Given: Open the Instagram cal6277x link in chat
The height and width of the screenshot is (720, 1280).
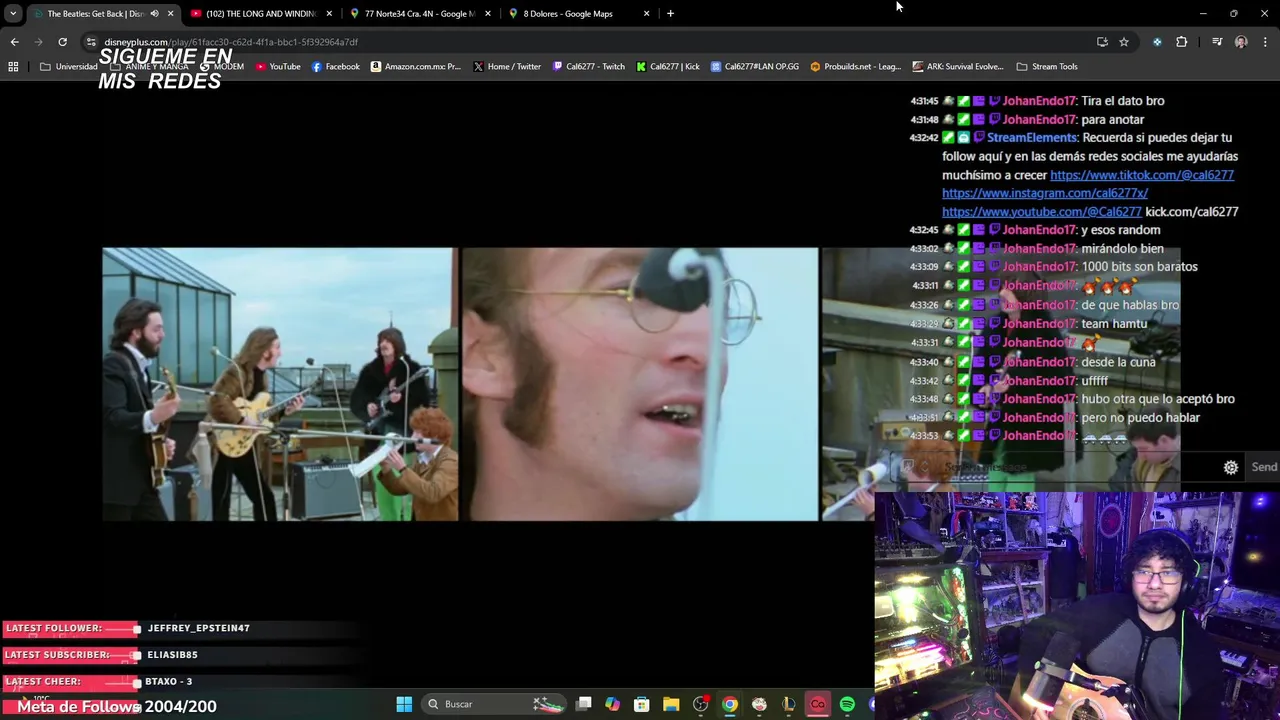Looking at the screenshot, I should click(x=1045, y=193).
